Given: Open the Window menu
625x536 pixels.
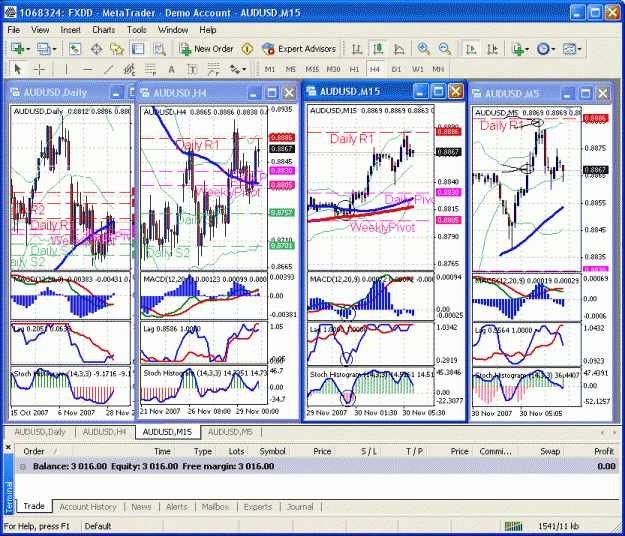Looking at the screenshot, I should click(x=173, y=30).
